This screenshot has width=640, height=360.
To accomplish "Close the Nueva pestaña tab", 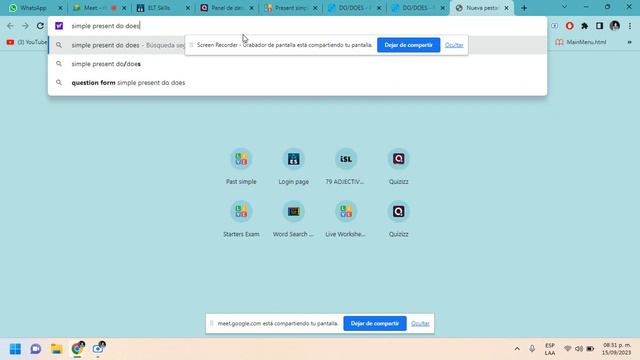I will click(x=507, y=8).
